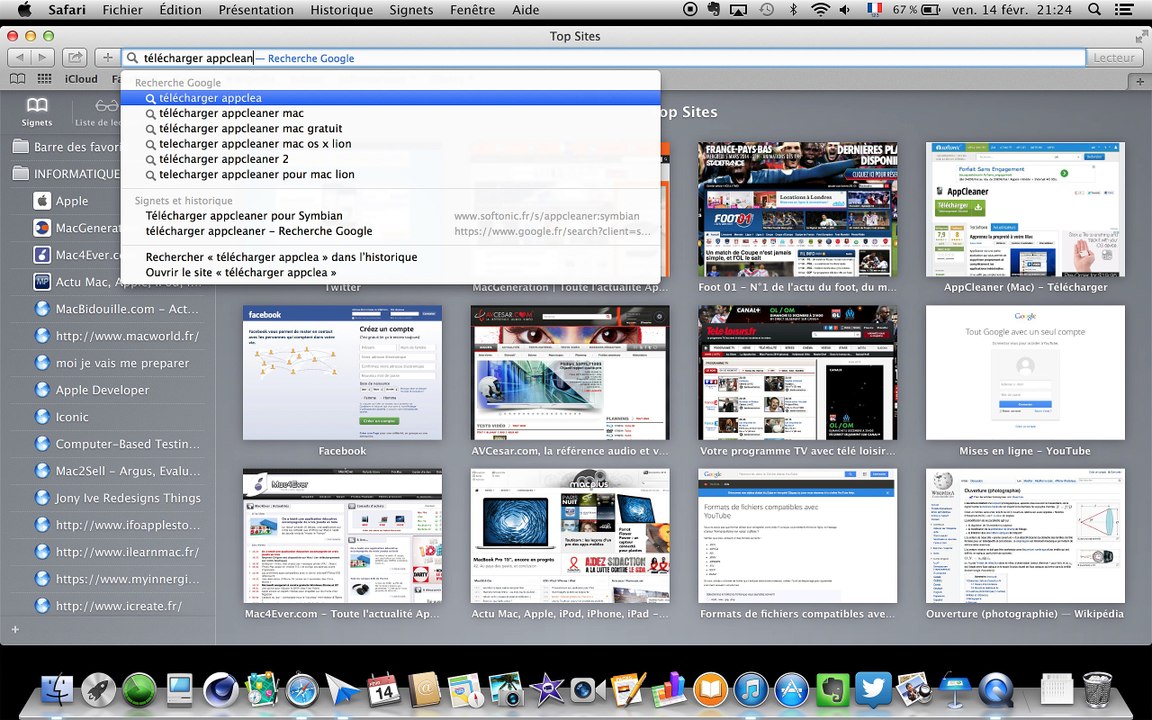Launch Evernote from the Dock
1152x720 pixels.
point(832,690)
